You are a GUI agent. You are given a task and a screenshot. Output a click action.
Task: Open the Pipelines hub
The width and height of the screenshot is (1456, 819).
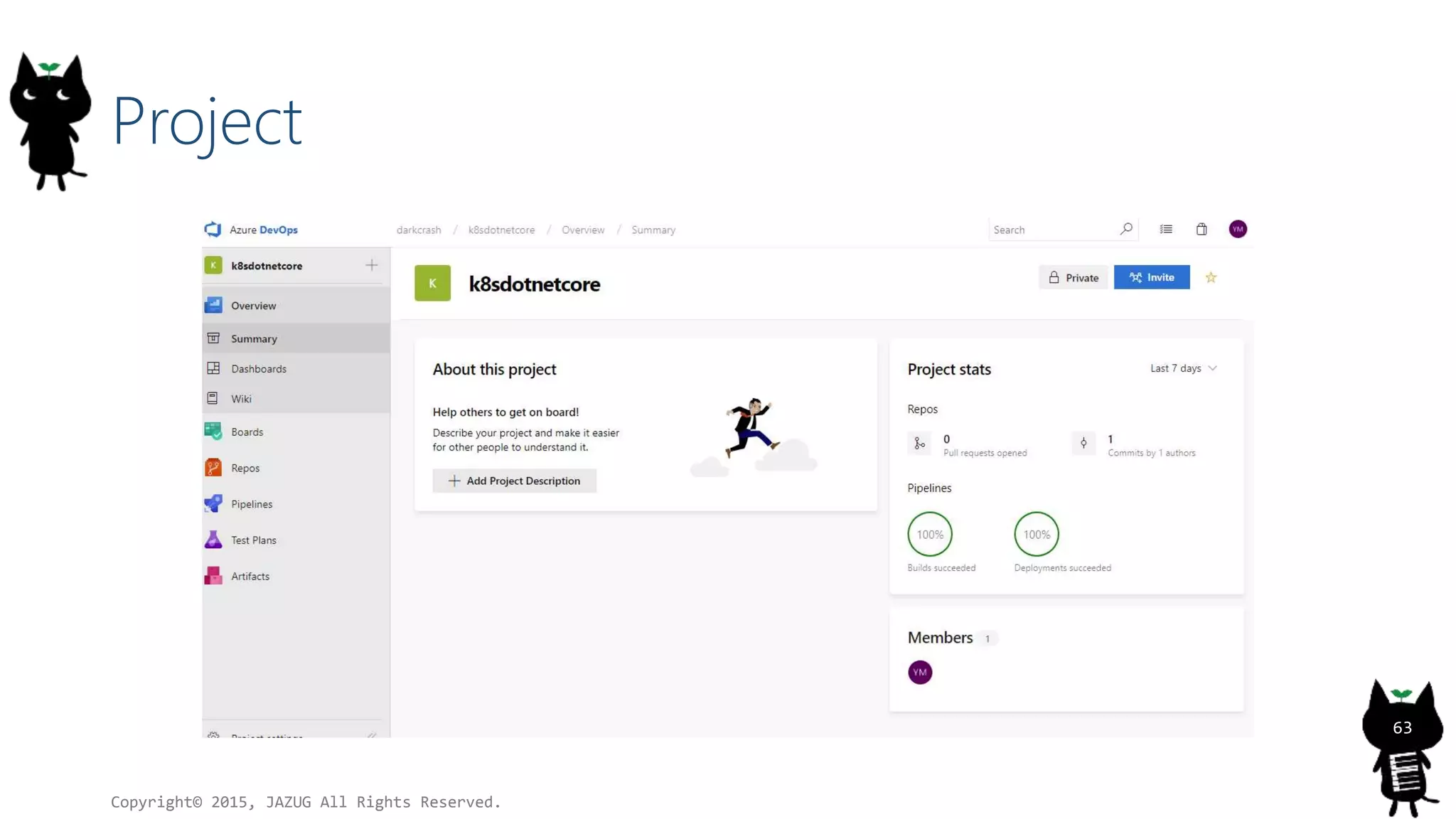pyautogui.click(x=251, y=504)
